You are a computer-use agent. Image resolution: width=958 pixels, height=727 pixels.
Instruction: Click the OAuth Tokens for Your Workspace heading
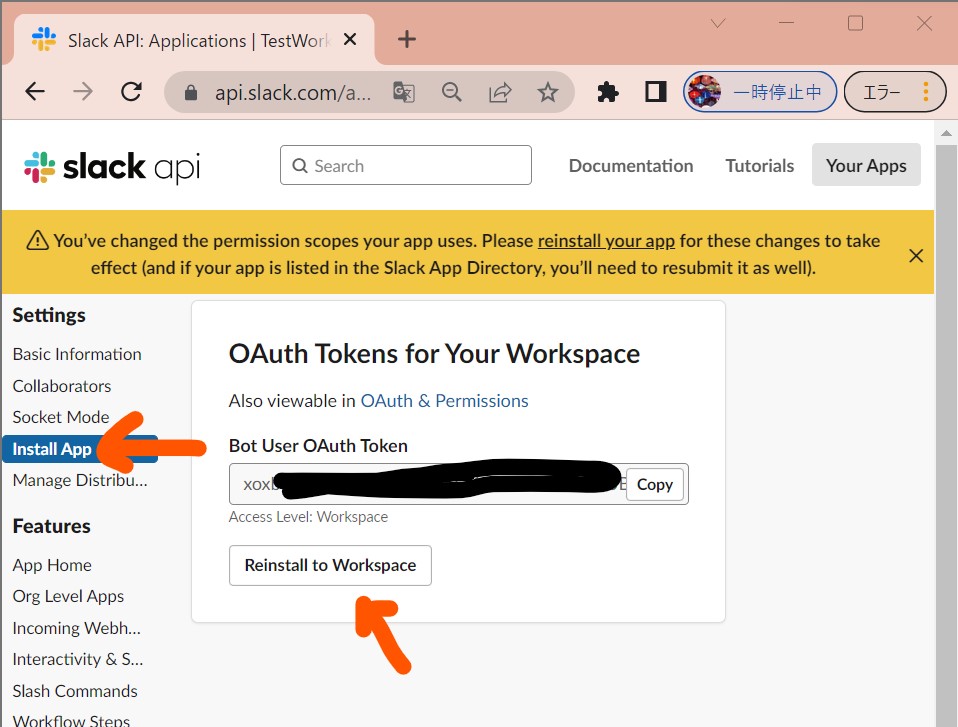coord(434,354)
